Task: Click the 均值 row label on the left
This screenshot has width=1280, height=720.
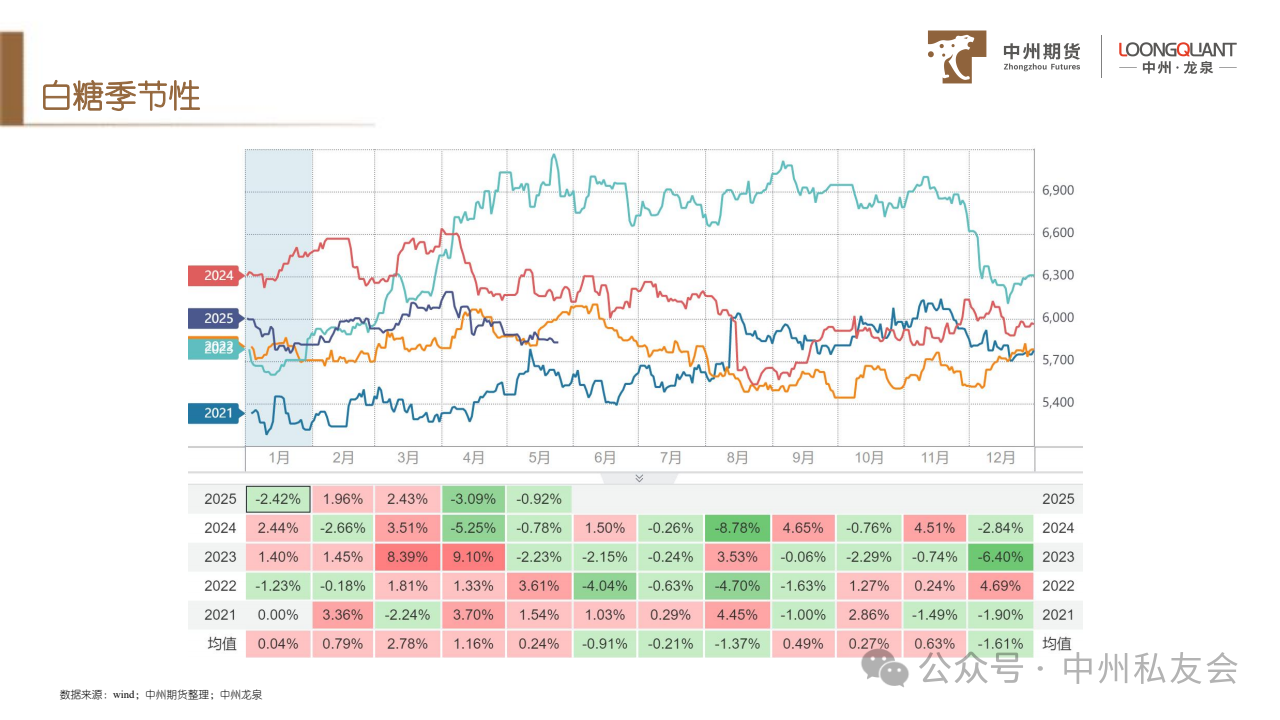Action: pos(221,644)
